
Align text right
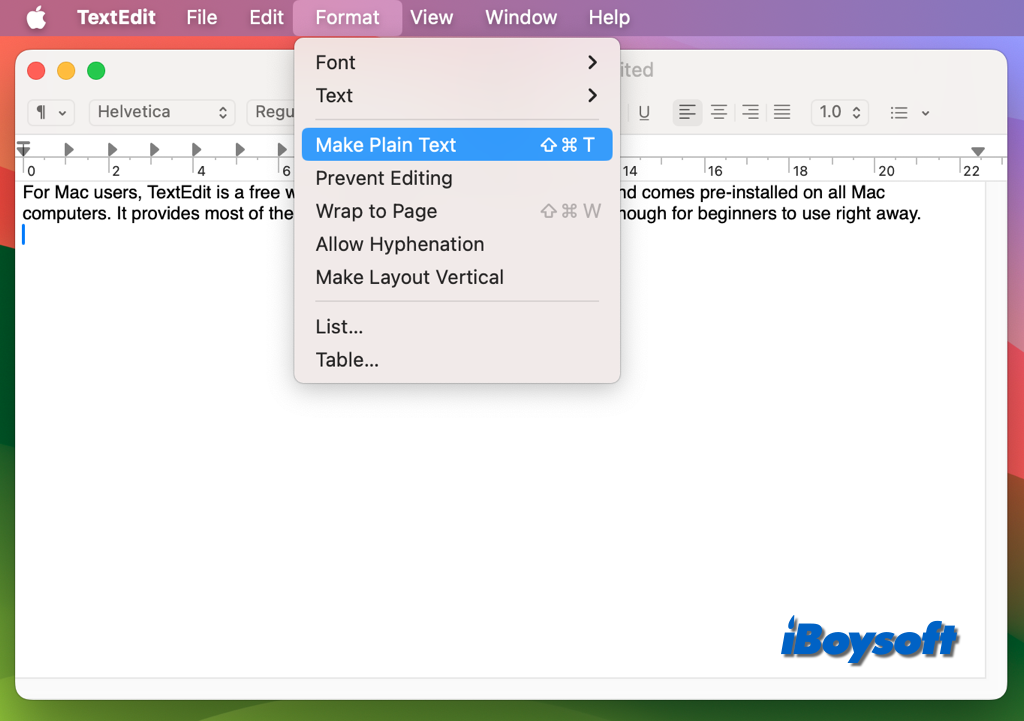point(750,112)
